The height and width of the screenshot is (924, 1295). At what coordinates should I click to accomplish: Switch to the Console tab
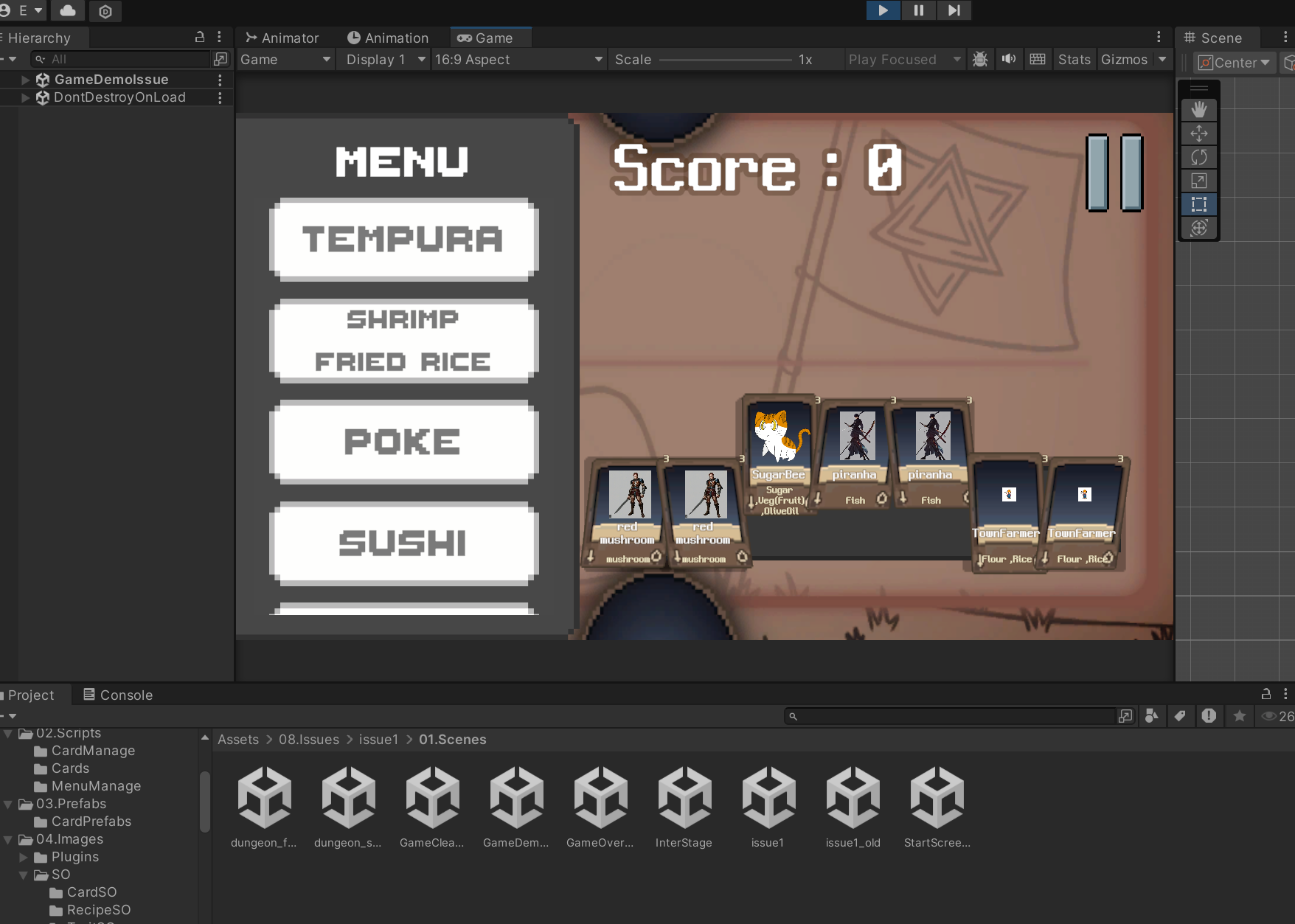click(x=118, y=695)
